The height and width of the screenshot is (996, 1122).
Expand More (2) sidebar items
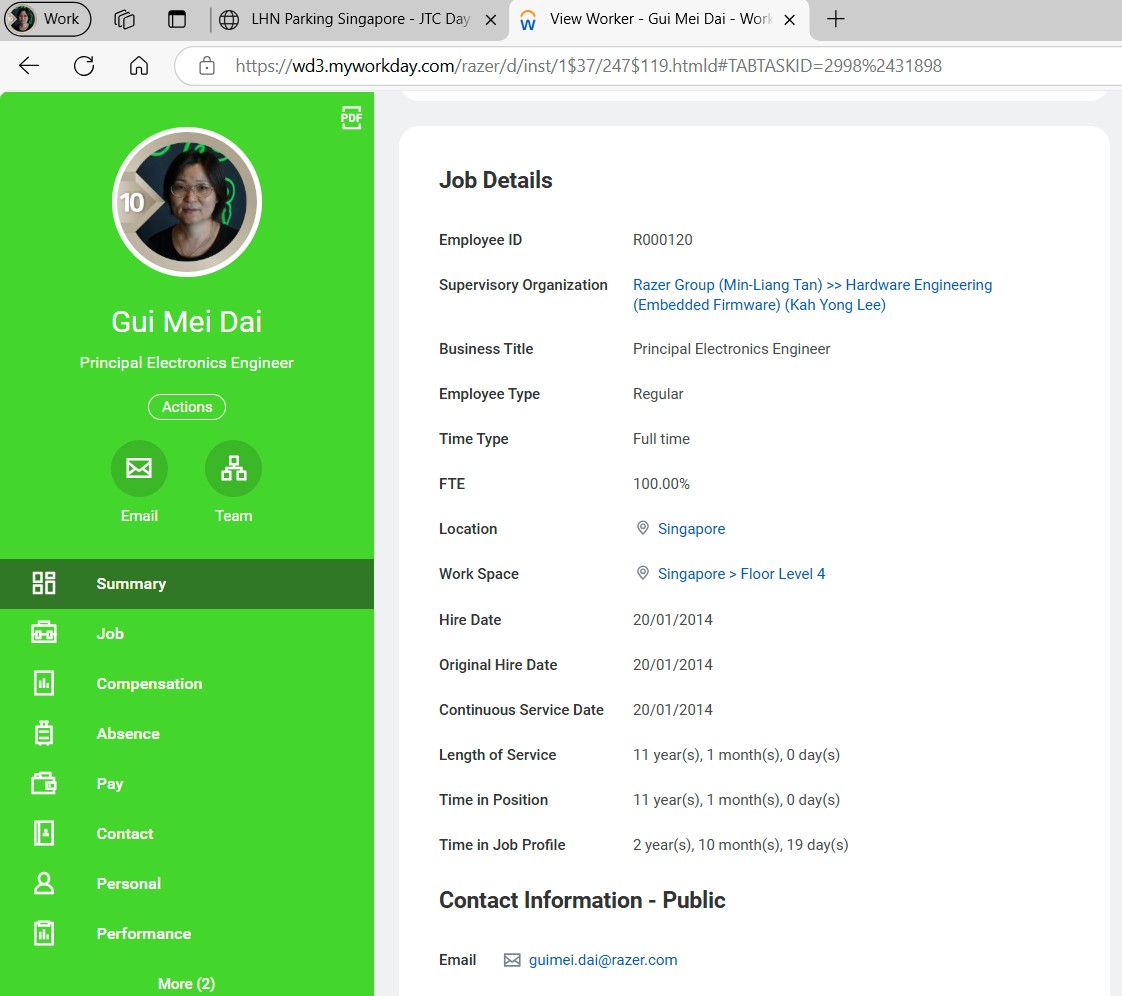[186, 984]
